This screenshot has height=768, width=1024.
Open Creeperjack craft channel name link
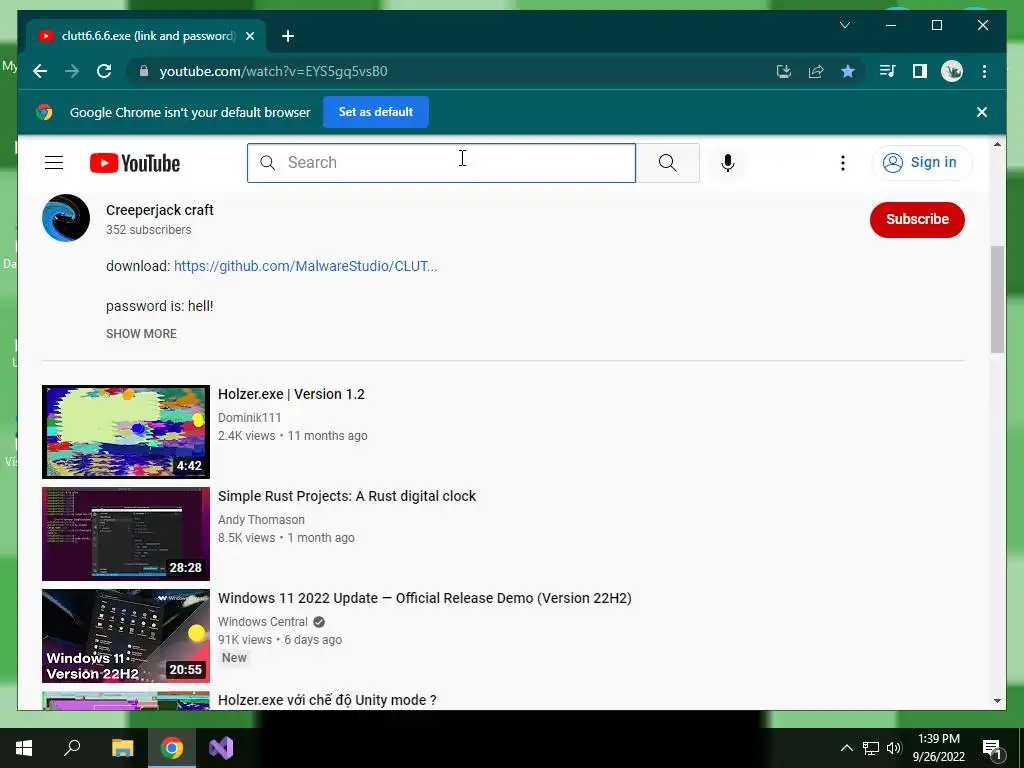pos(159,210)
